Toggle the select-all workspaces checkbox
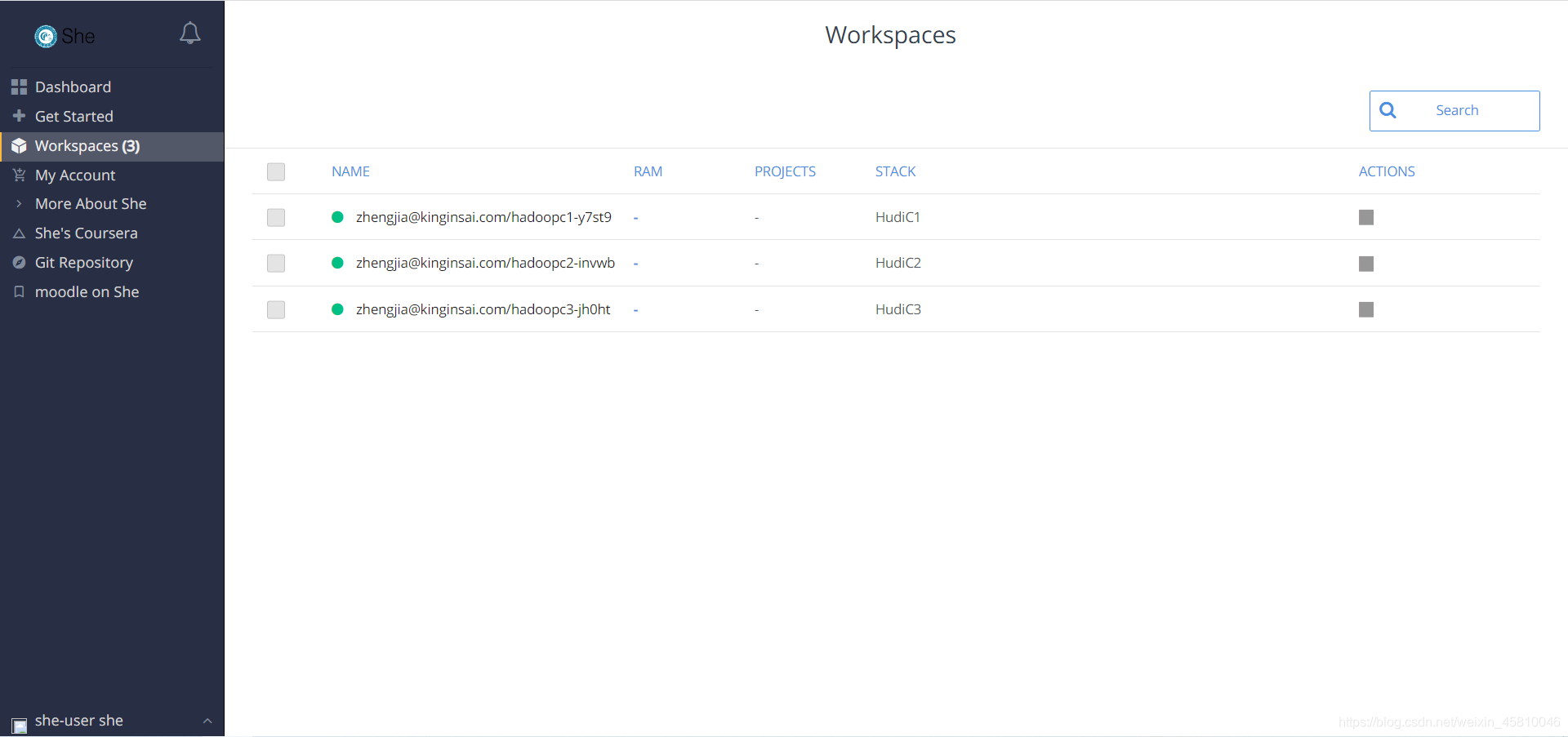 click(x=276, y=171)
